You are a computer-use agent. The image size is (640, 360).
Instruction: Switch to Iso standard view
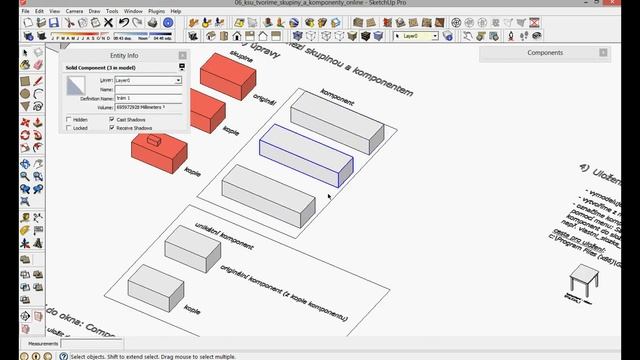[x=211, y=36]
